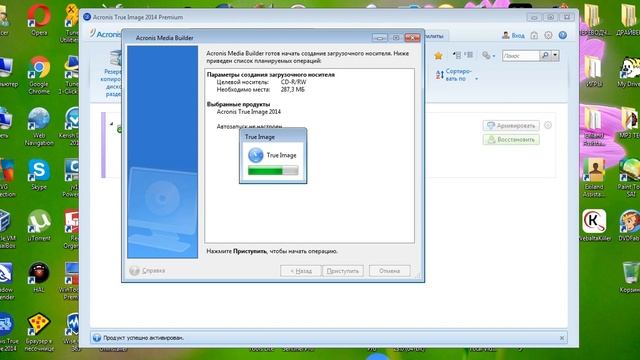Open the NebaltaKiller desktop shortcut

pos(594,225)
